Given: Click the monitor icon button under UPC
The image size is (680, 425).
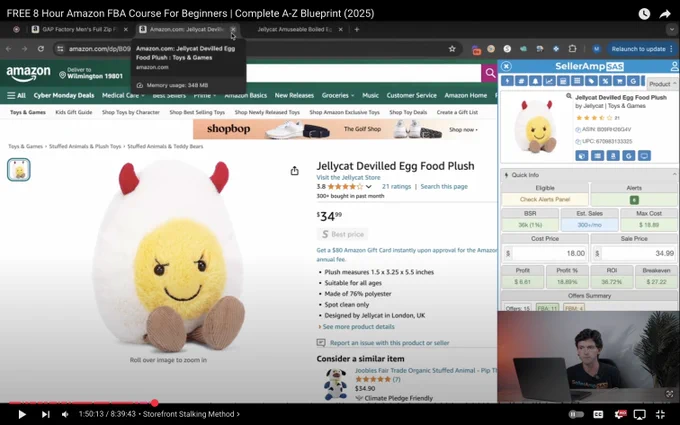Looking at the screenshot, I should click(644, 156).
